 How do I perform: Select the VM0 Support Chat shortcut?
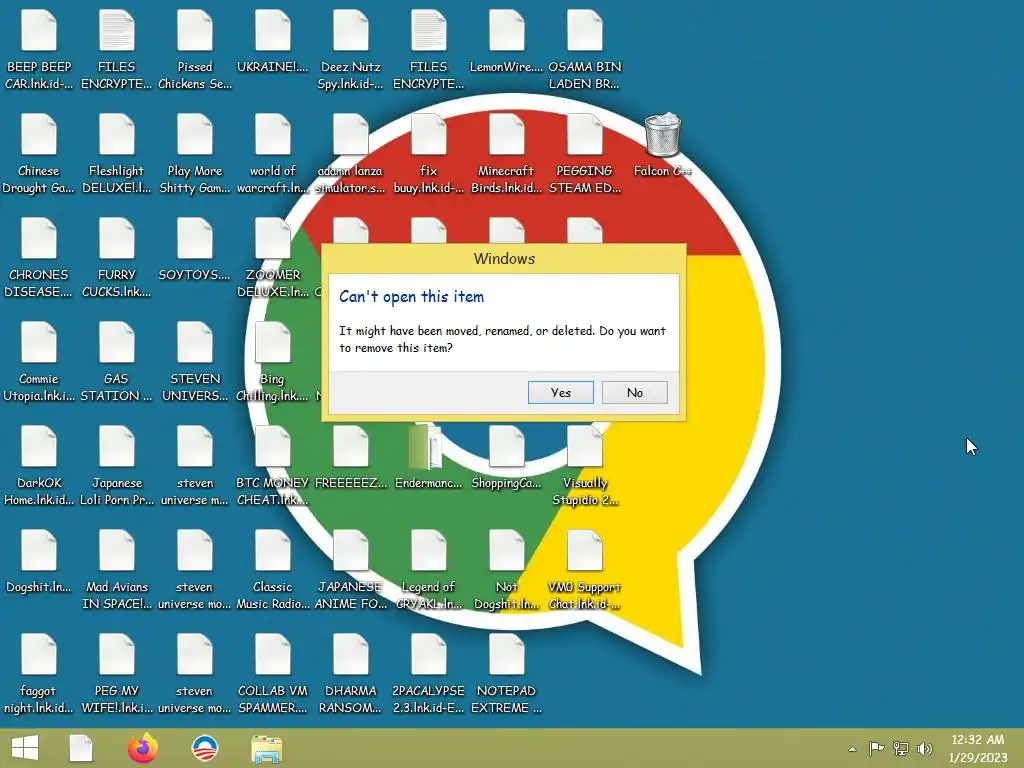point(584,570)
